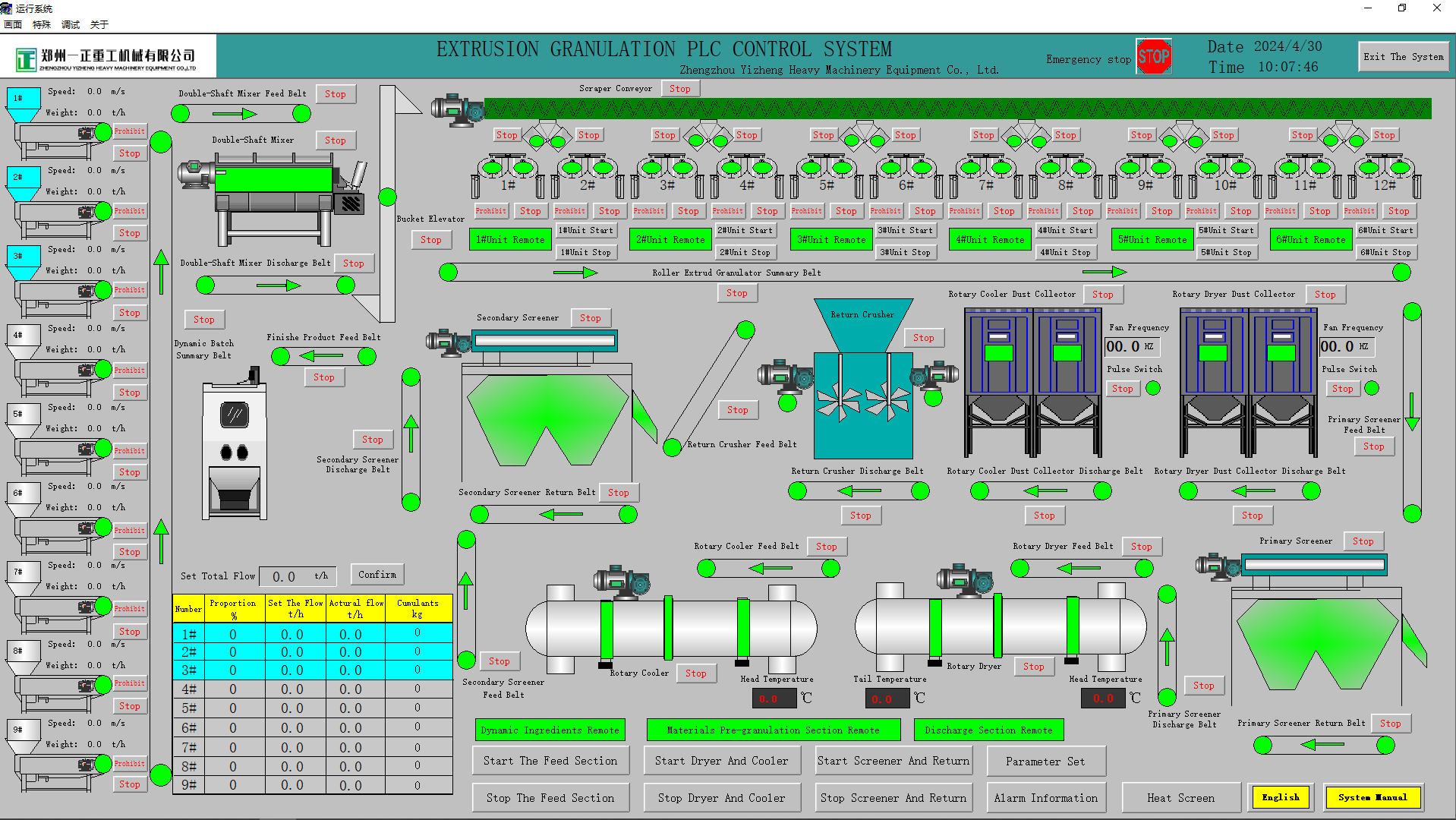
Task: Click the Return Crusher hopper icon
Action: click(862, 325)
